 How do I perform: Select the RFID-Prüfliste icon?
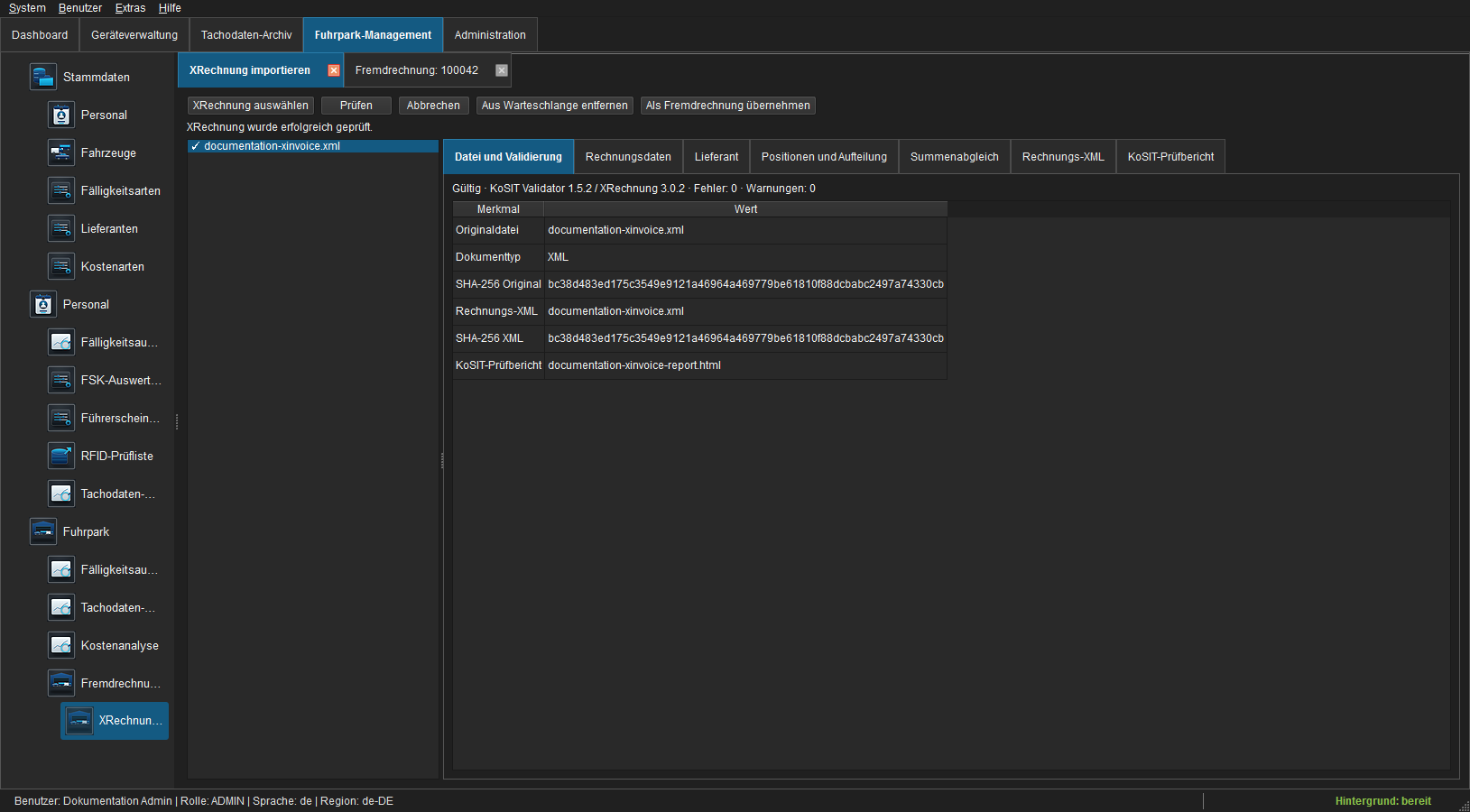point(61,456)
